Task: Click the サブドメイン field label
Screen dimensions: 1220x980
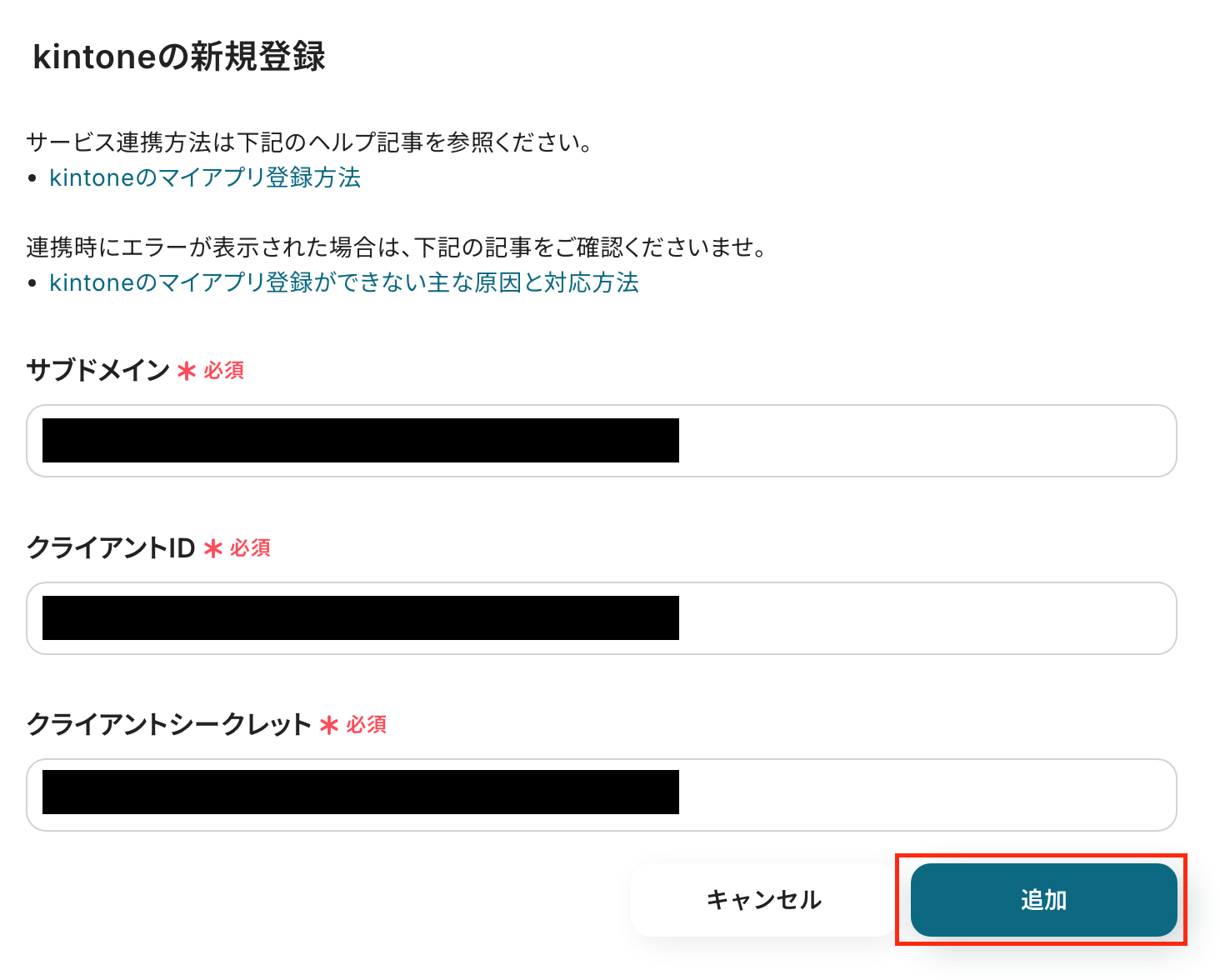Action: (x=98, y=370)
